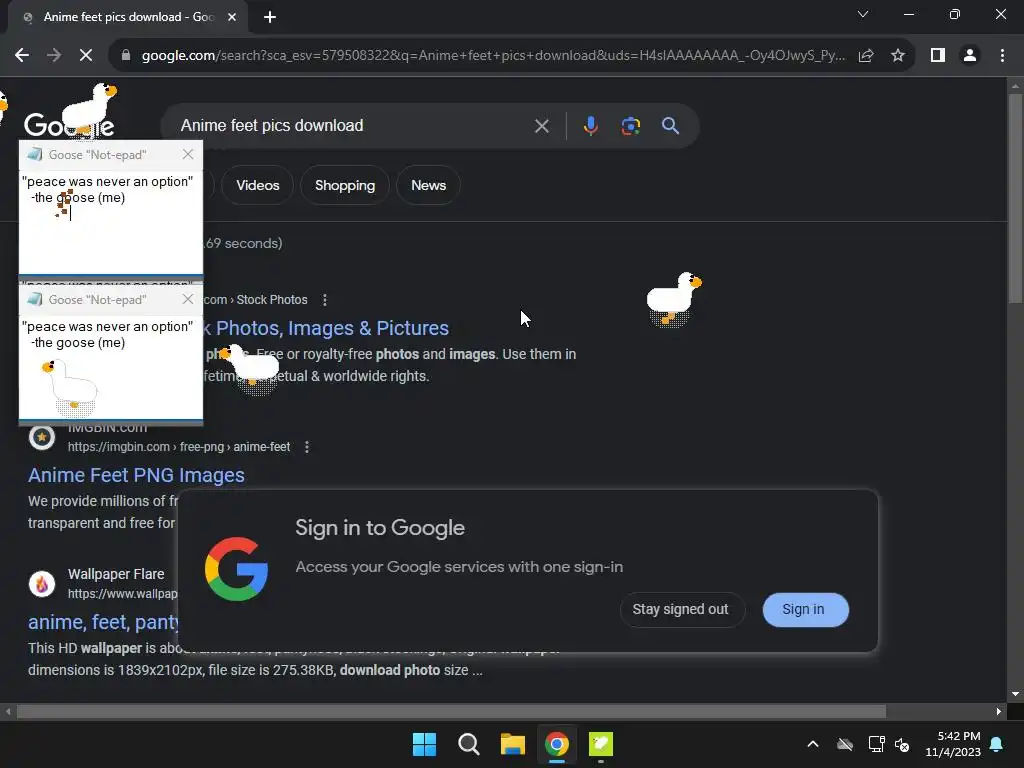The image size is (1024, 768).
Task: Share this page from address bar
Action: (x=866, y=56)
